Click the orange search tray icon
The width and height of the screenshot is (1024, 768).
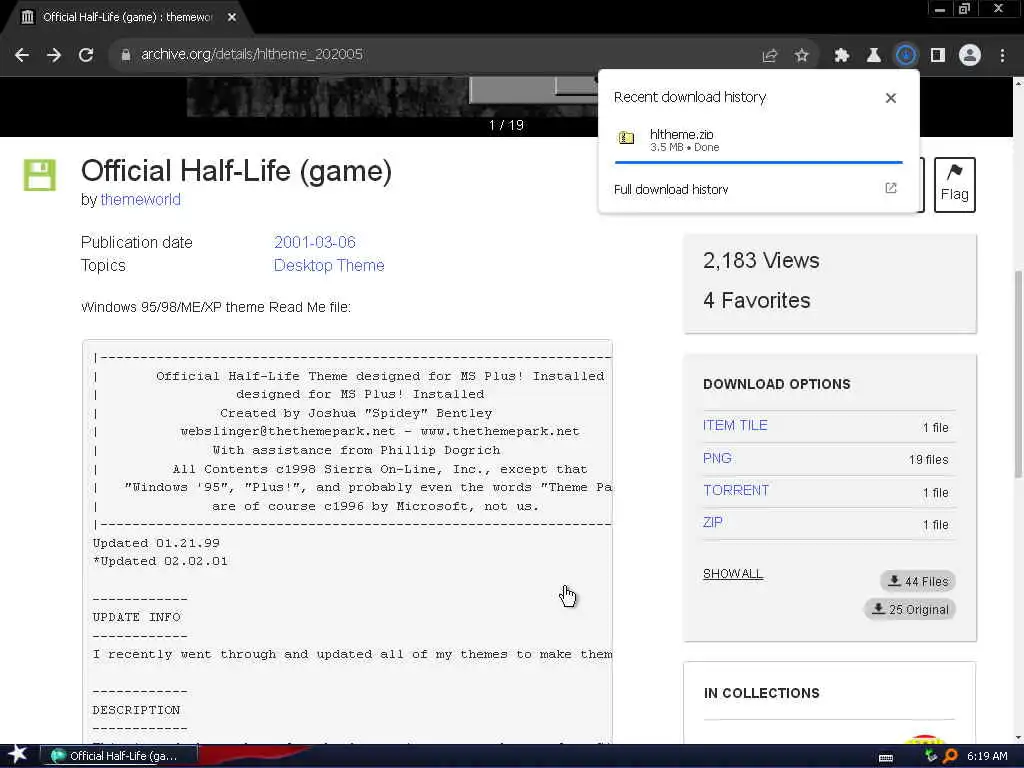pos(950,756)
